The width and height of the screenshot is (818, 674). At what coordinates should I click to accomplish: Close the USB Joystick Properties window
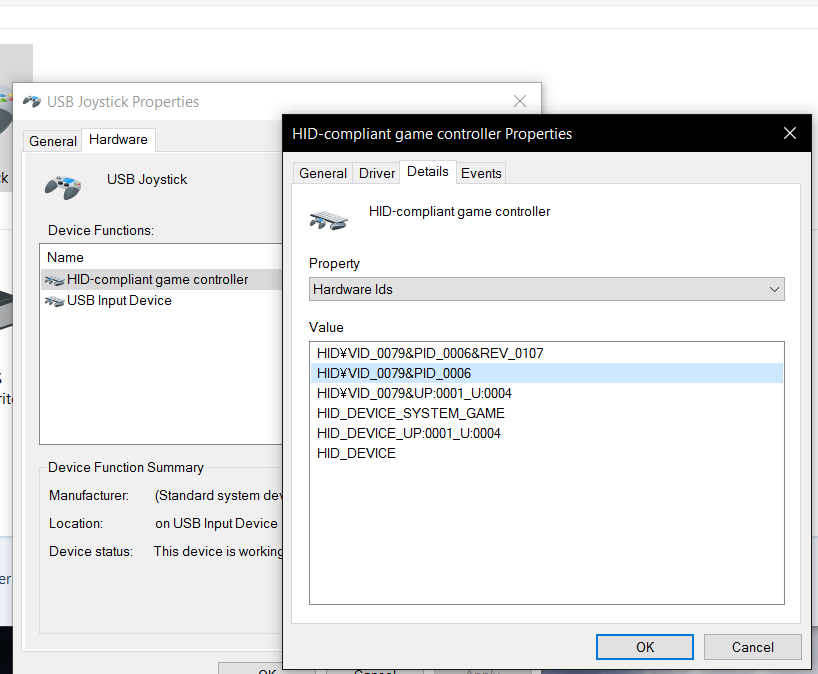tap(520, 101)
